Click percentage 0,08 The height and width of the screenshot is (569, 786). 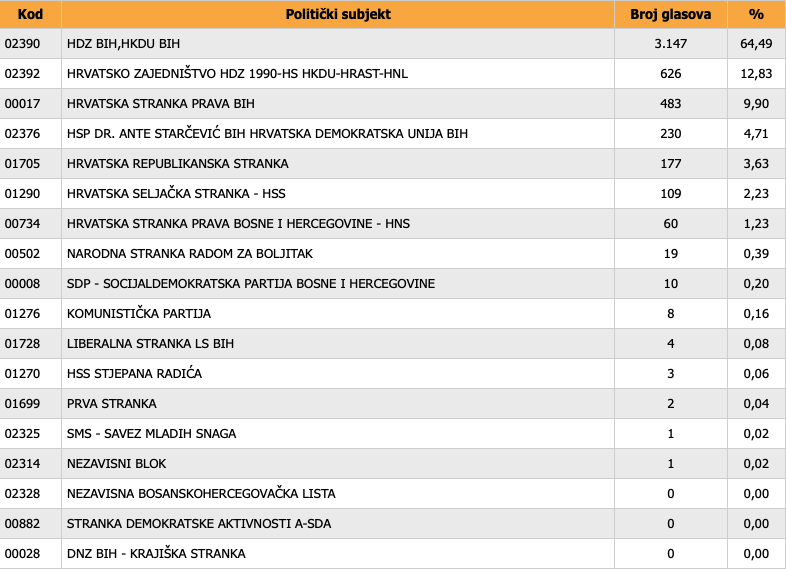coord(756,344)
